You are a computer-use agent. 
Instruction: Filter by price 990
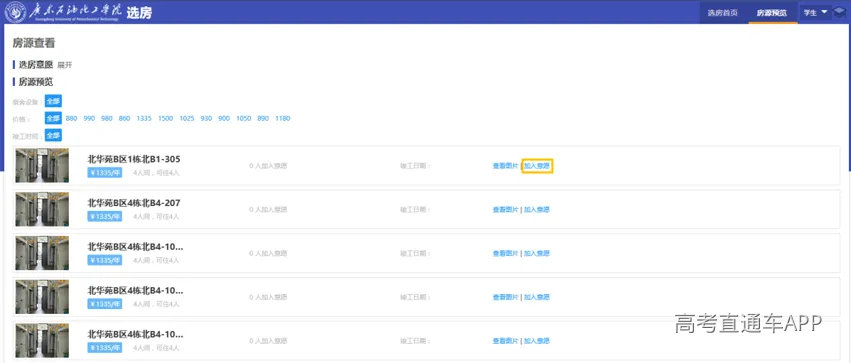pos(89,118)
